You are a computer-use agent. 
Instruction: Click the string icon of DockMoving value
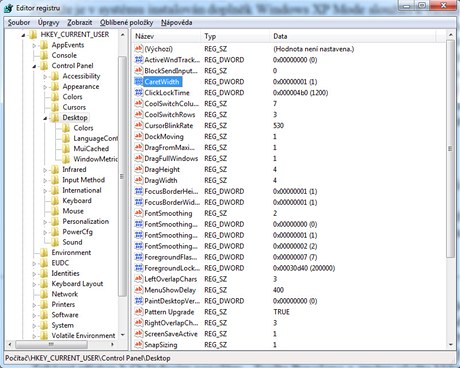pyautogui.click(x=139, y=136)
